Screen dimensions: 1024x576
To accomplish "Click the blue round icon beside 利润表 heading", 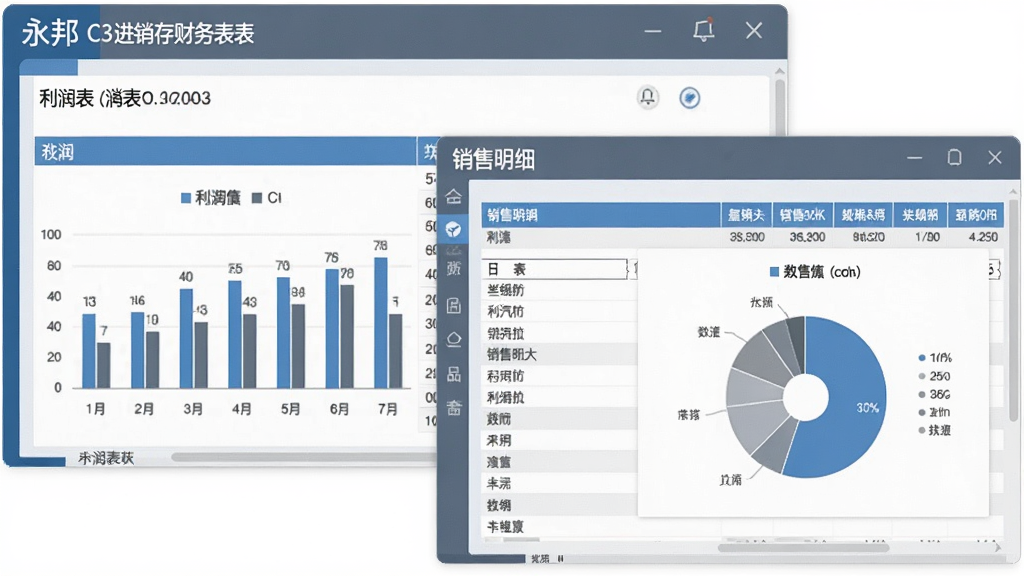I will coord(690,98).
